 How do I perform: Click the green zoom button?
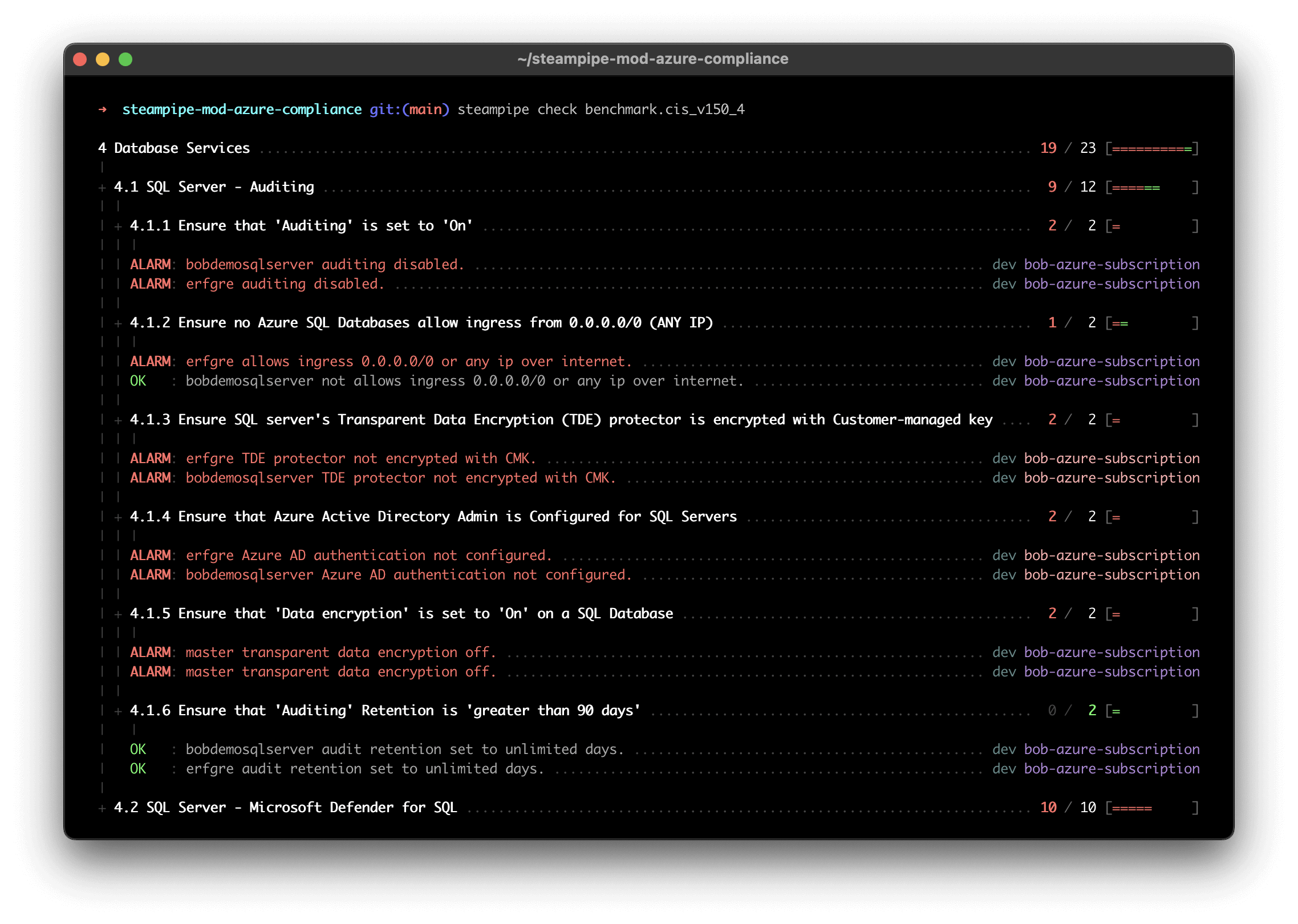125,59
